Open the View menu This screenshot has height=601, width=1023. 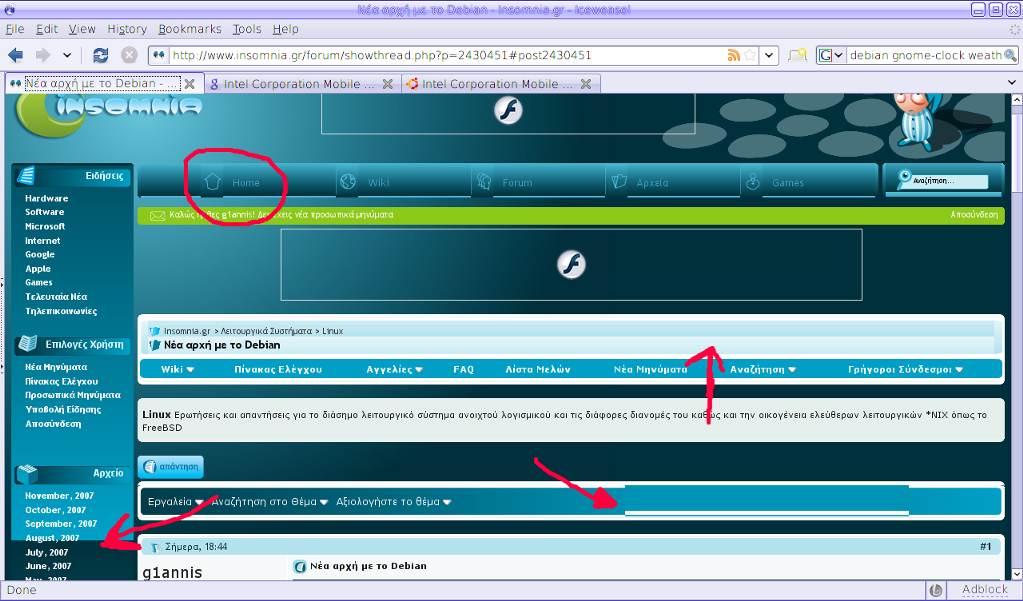coord(82,29)
